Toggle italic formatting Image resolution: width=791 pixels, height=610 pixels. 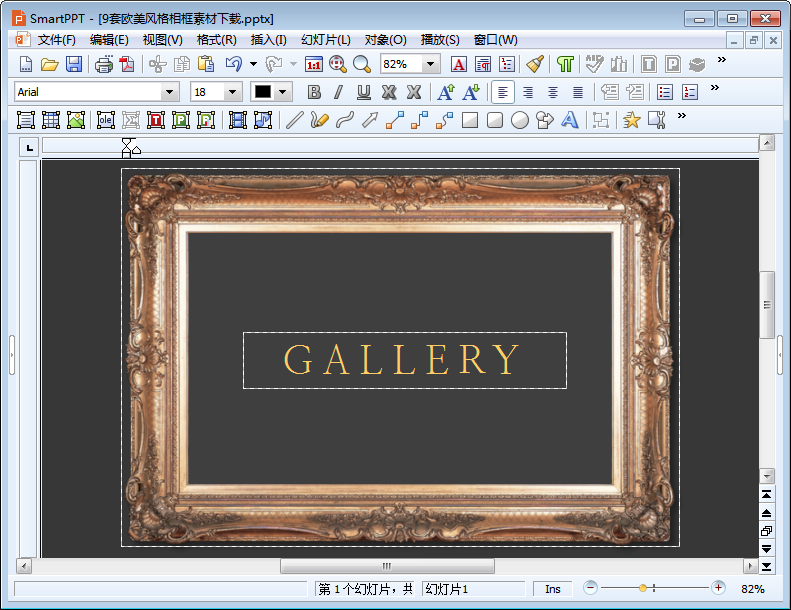tap(338, 92)
